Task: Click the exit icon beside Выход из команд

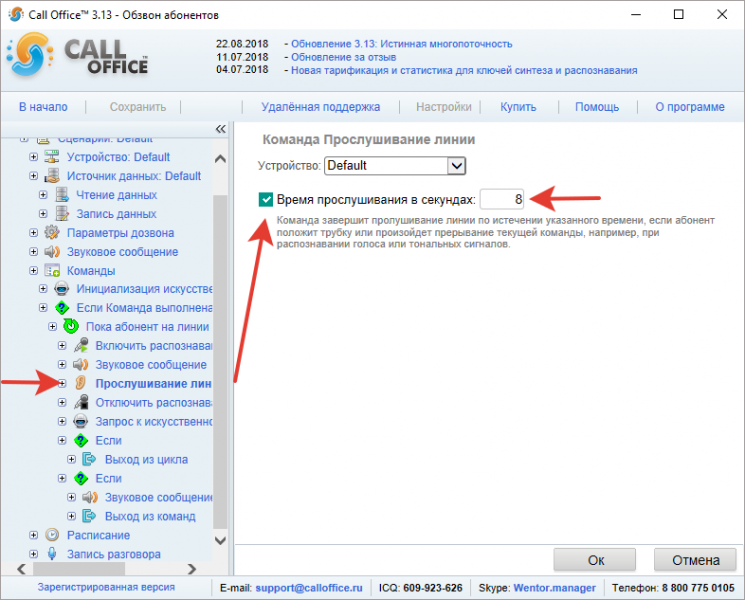Action: [x=89, y=516]
